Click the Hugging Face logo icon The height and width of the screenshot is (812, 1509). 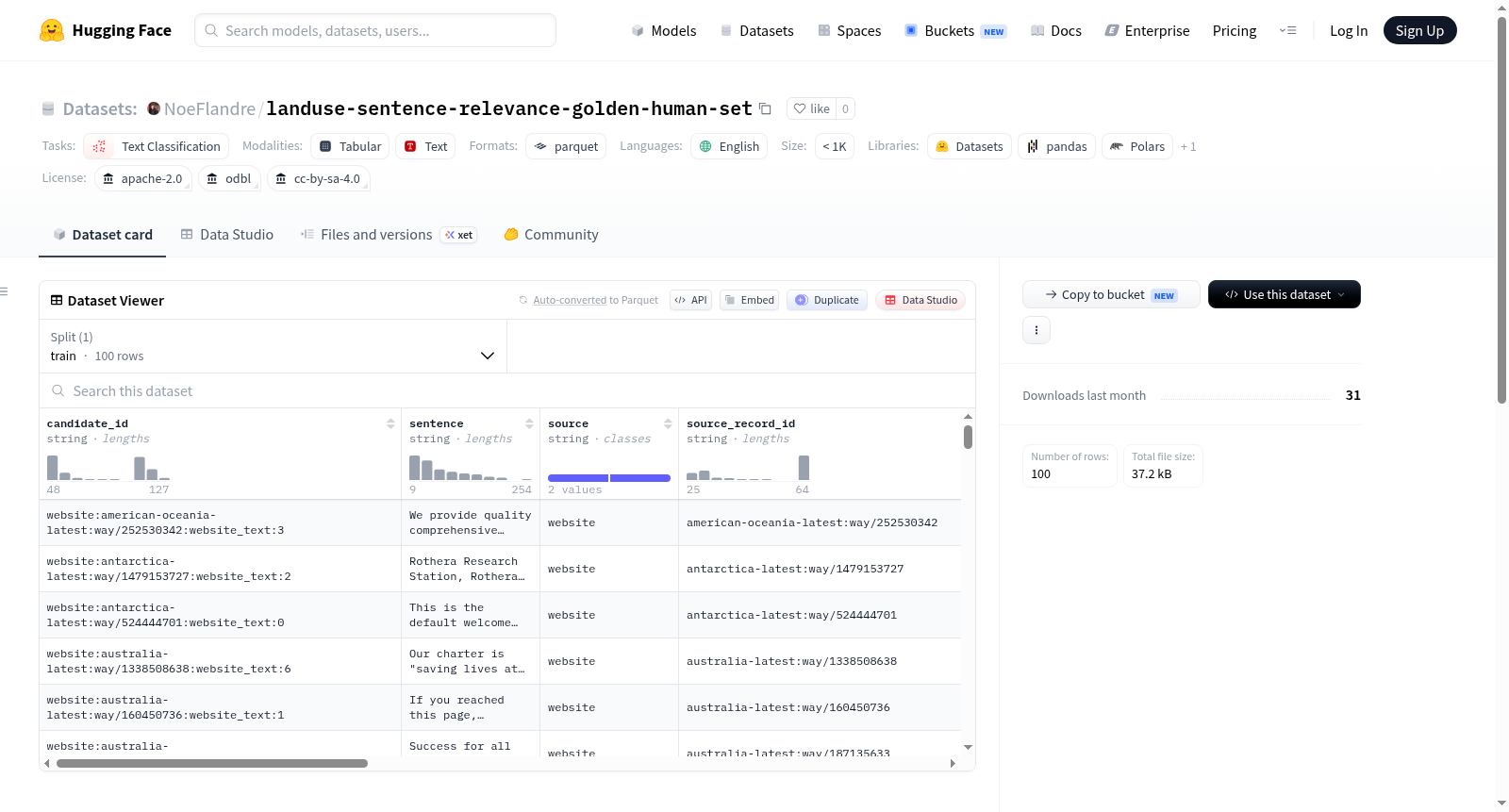[x=52, y=30]
